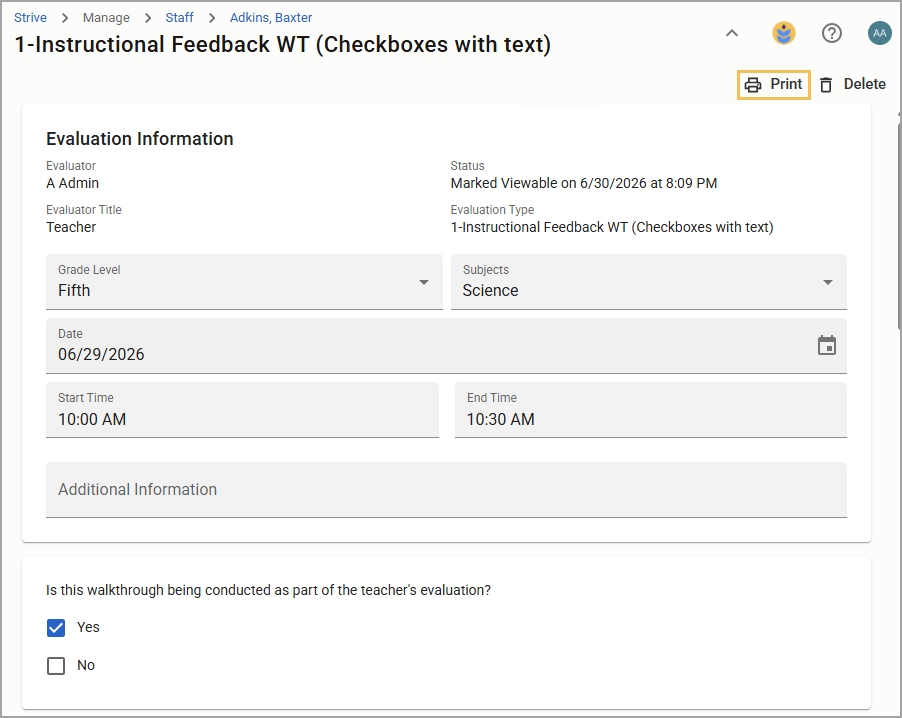This screenshot has width=902, height=718.
Task: Click the walkthrough evaluation question text
Action: coord(269,590)
